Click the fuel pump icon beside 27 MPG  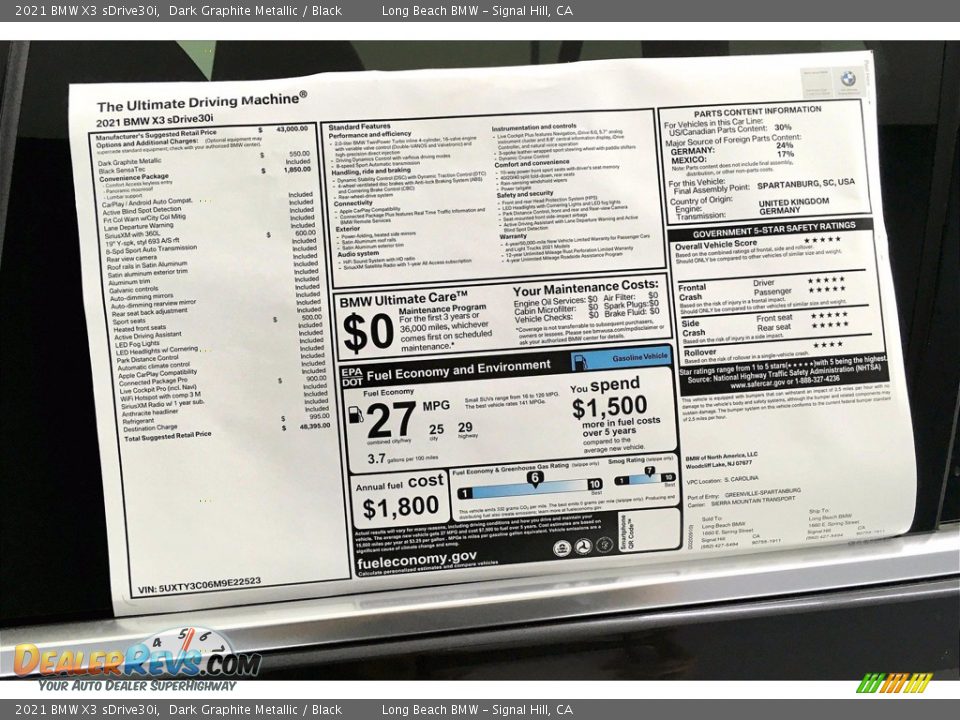[x=356, y=414]
